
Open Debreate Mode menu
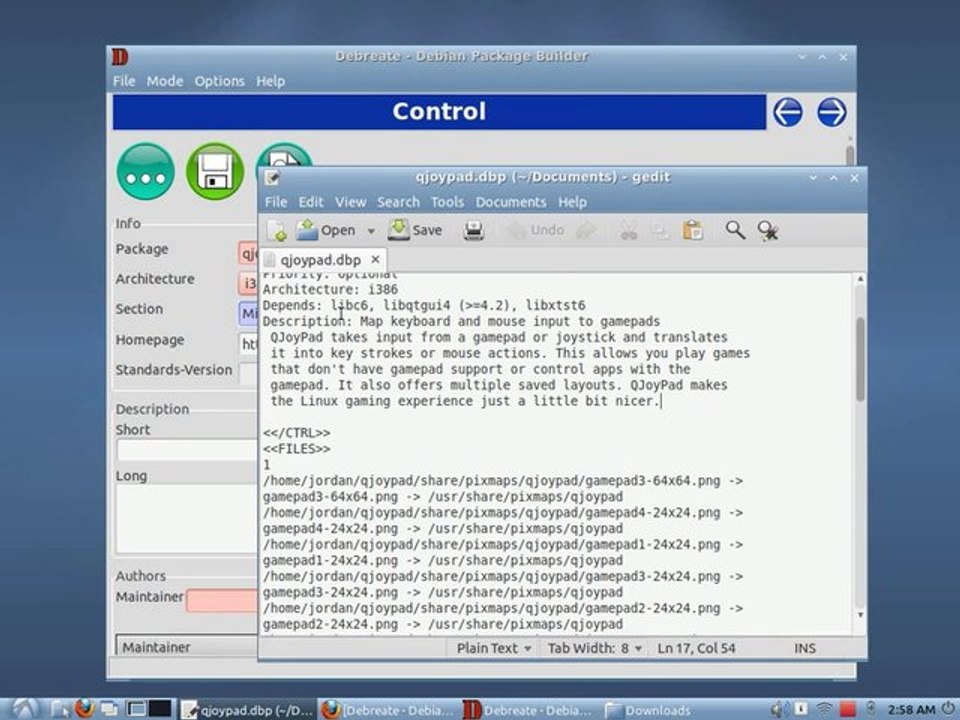pos(164,81)
